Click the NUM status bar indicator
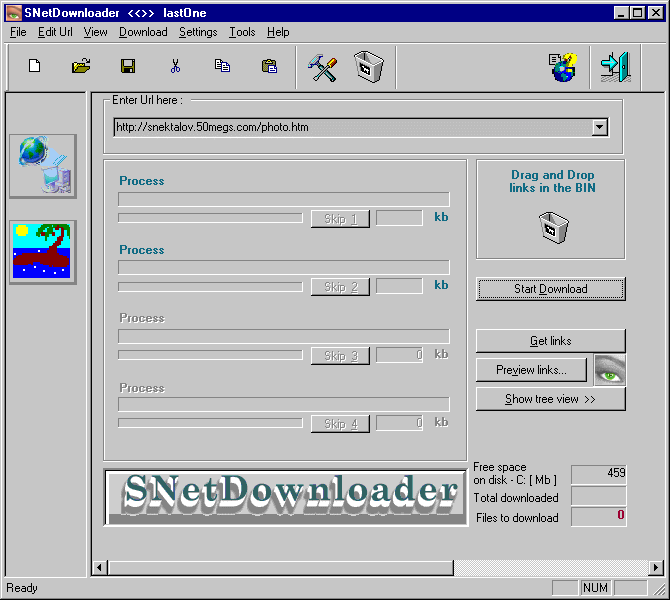This screenshot has height=600, width=670. point(595,588)
